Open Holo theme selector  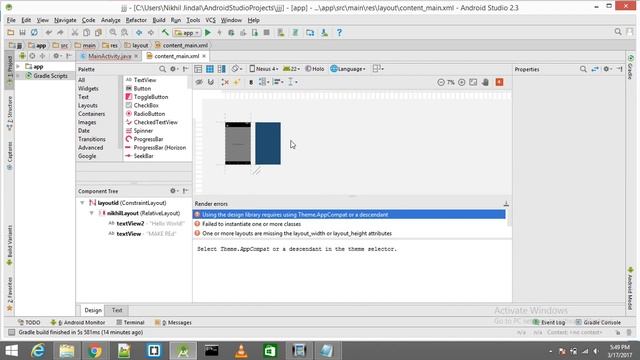pyautogui.click(x=315, y=69)
